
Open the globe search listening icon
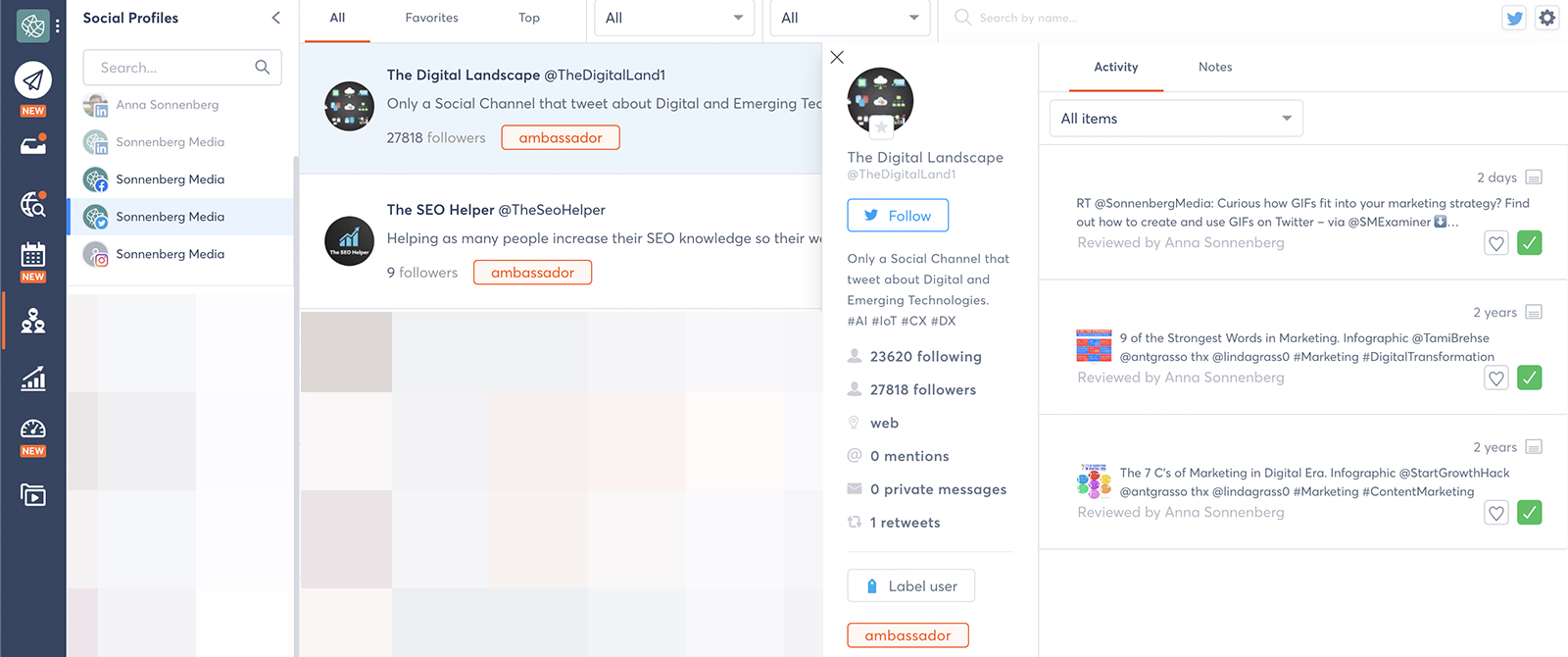33,204
